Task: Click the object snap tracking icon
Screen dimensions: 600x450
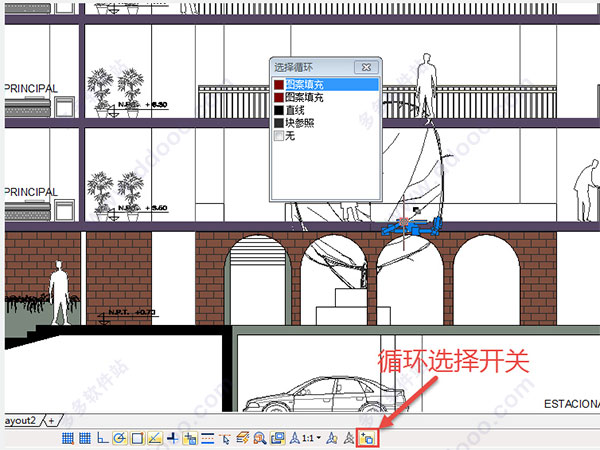Action: tap(154, 438)
